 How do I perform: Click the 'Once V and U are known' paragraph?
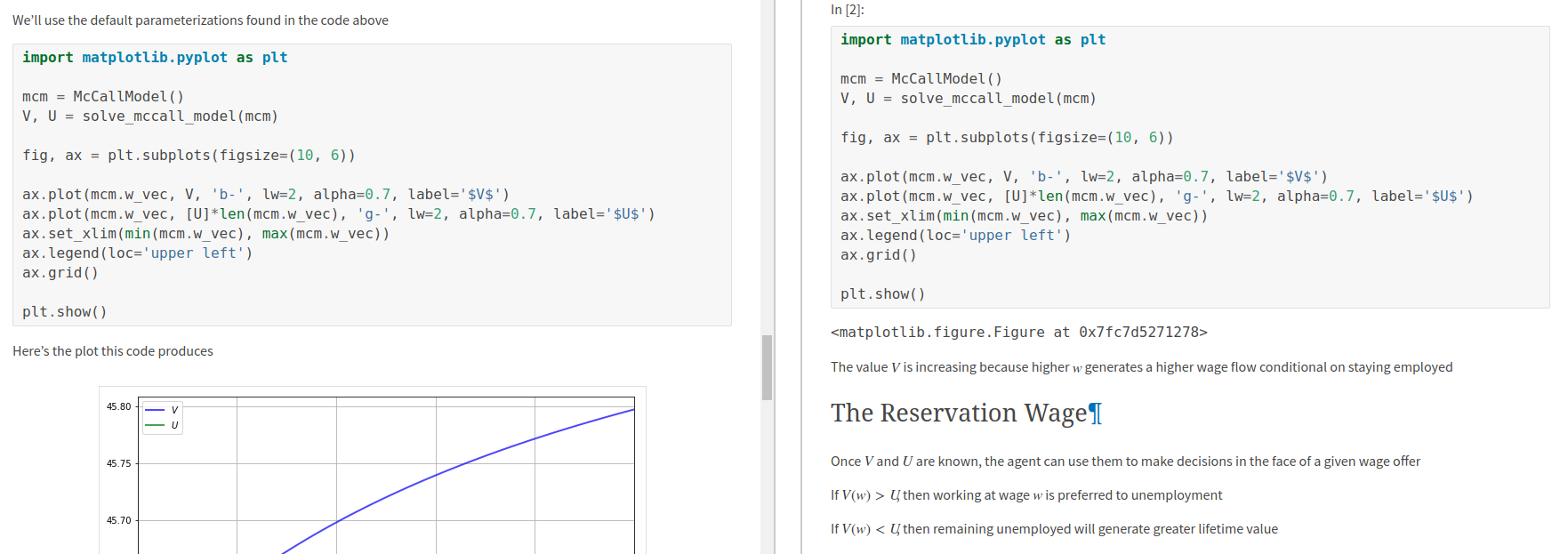[x=1125, y=462]
